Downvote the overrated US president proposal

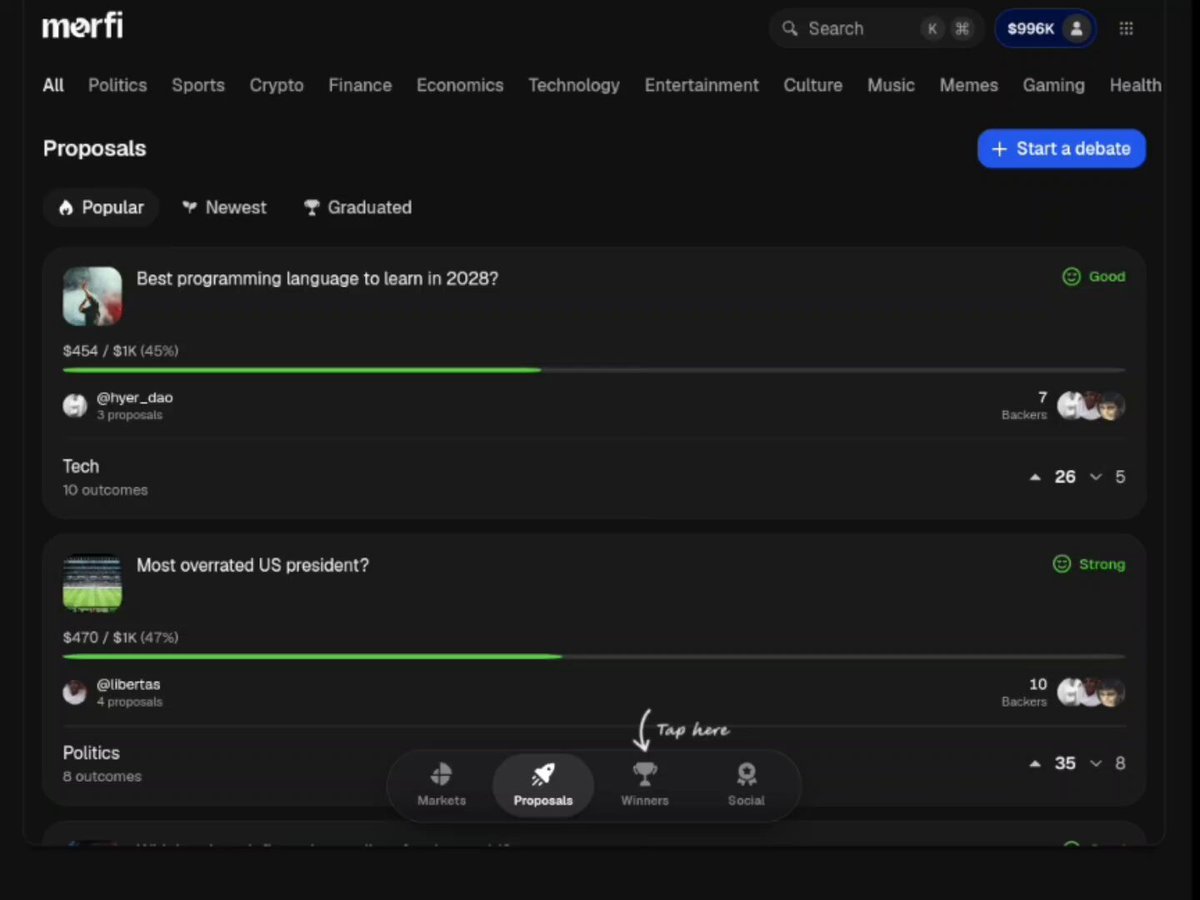pyautogui.click(x=1096, y=763)
